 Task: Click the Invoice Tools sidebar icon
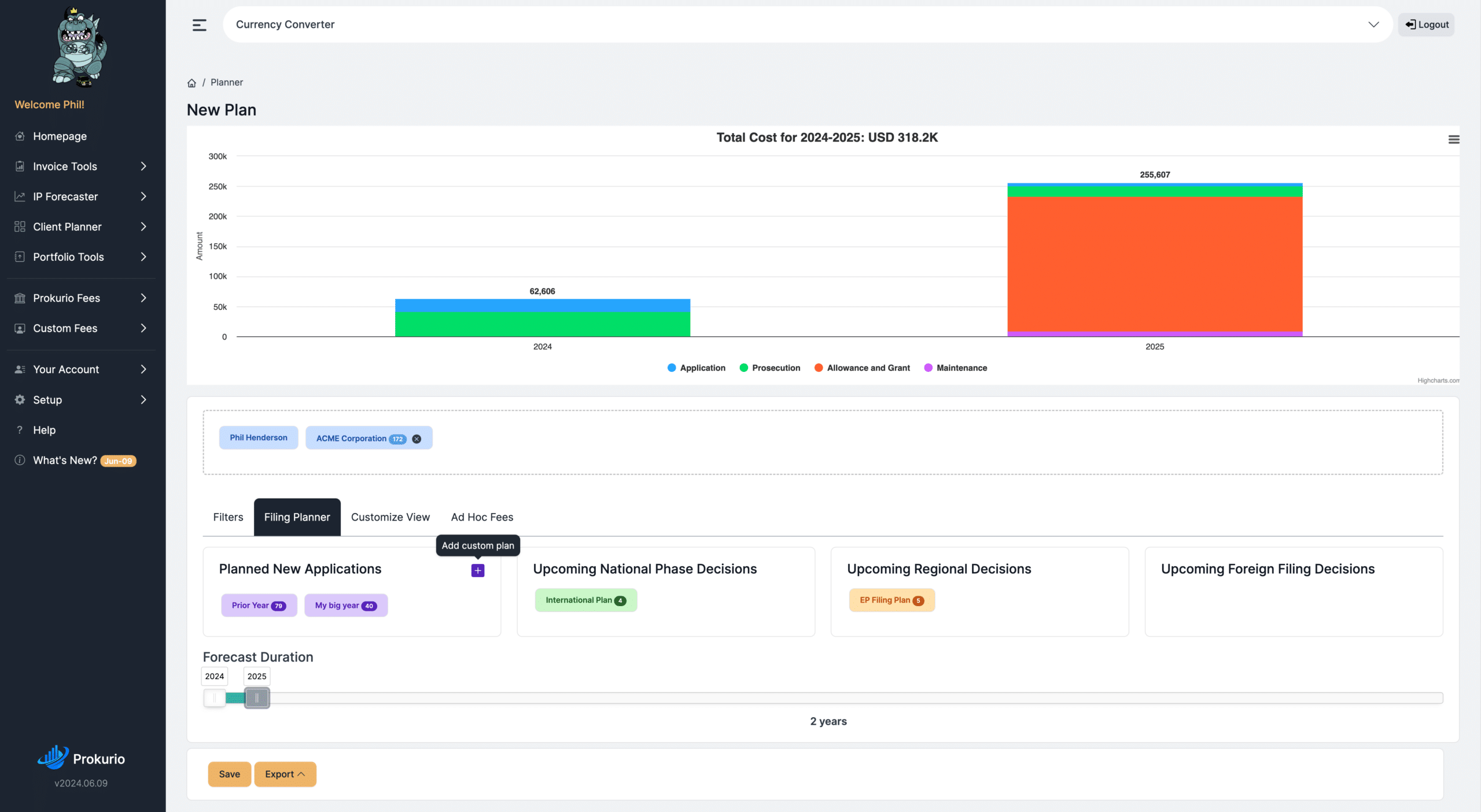point(20,166)
